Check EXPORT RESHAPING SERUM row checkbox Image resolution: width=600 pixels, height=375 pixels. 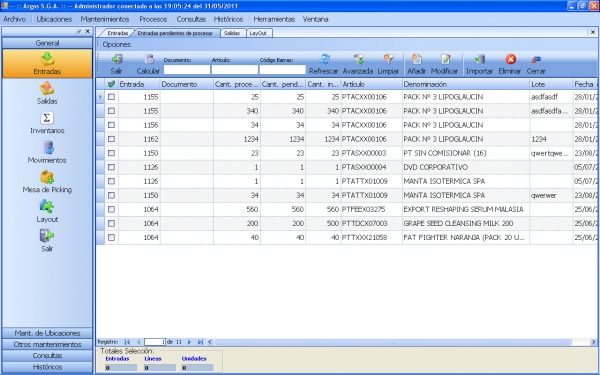point(111,209)
